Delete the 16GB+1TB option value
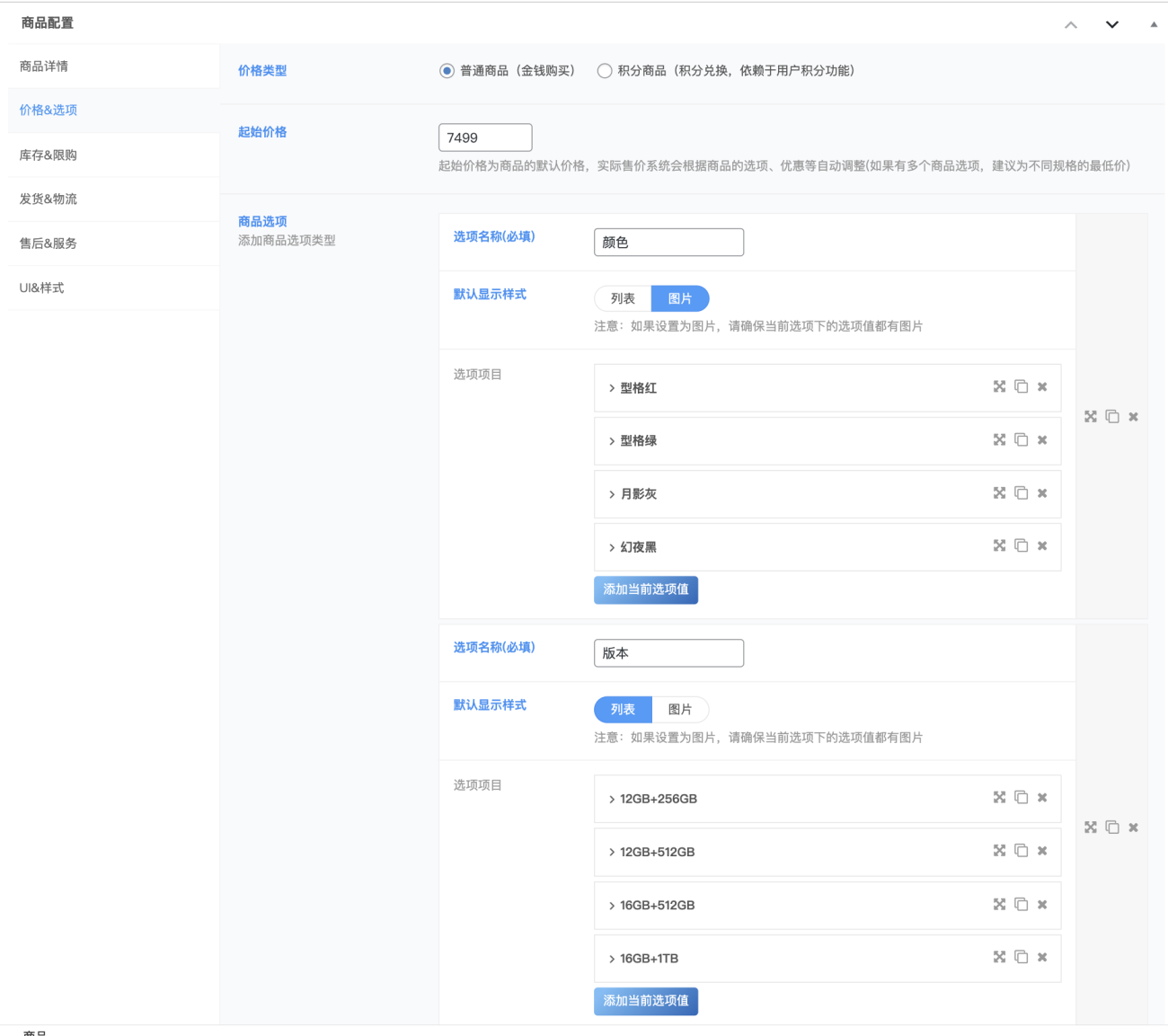Image resolution: width=1168 pixels, height=1036 pixels. 1042,958
